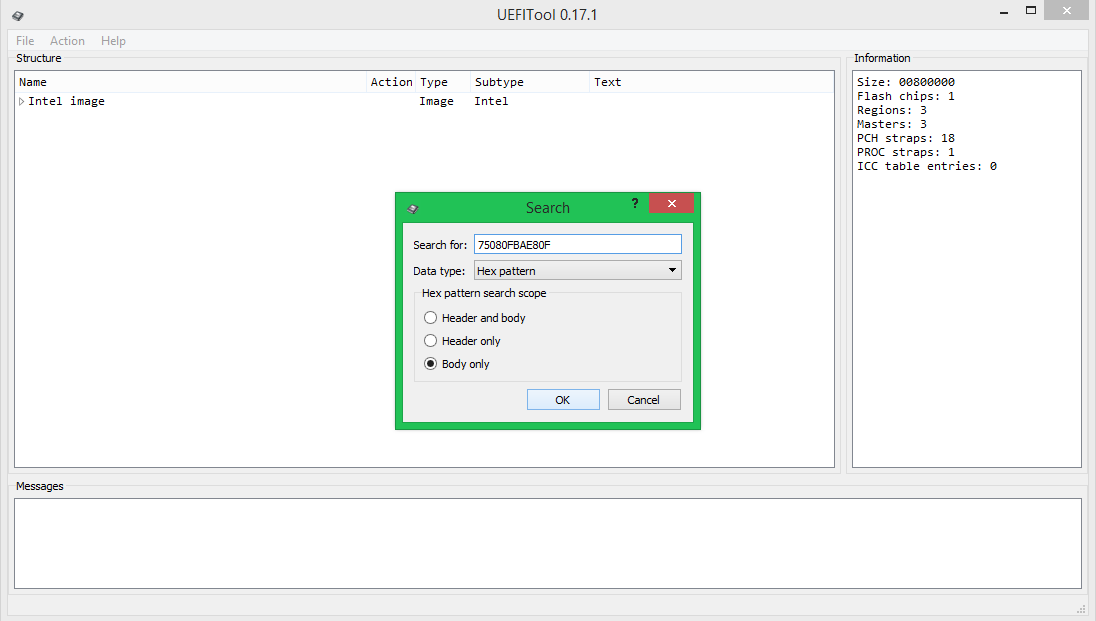The image size is (1096, 621).
Task: Click the Messages list area
Action: coord(547,543)
